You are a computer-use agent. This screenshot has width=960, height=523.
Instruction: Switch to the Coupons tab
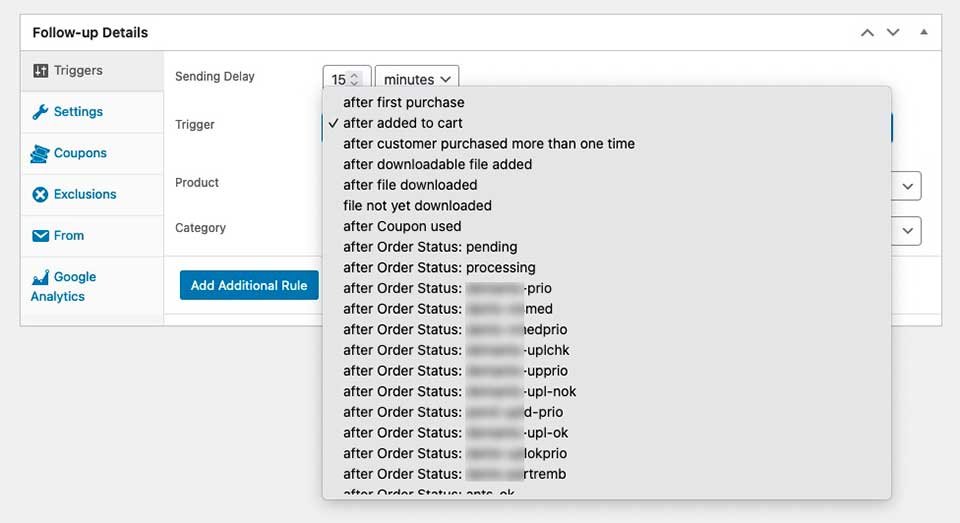click(80, 153)
